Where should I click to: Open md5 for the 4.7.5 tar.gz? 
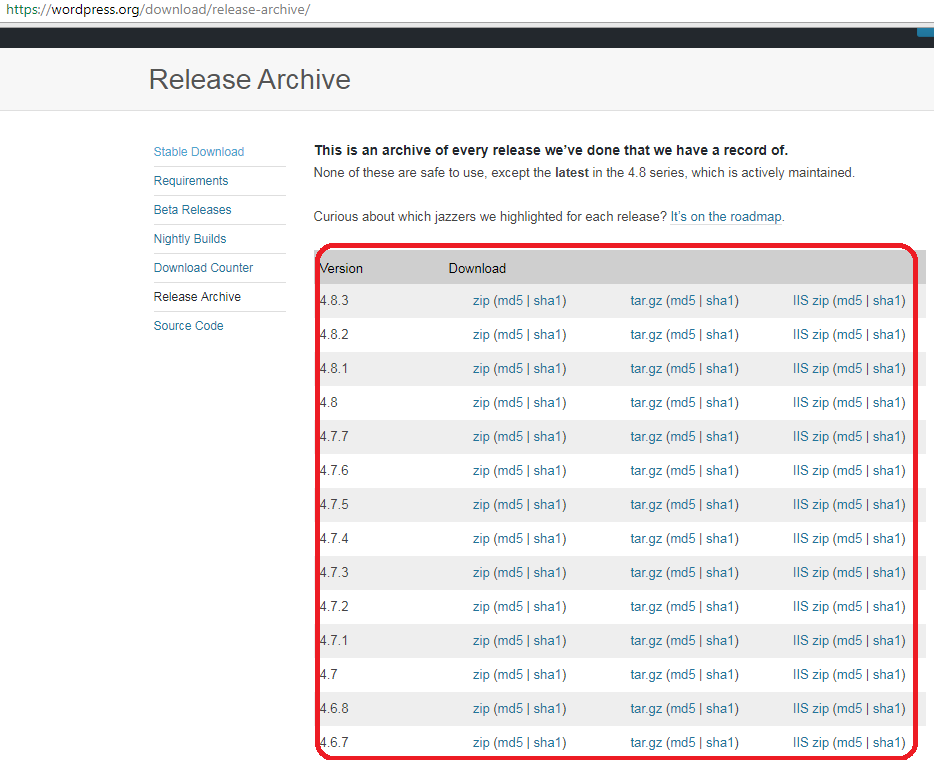(682, 505)
